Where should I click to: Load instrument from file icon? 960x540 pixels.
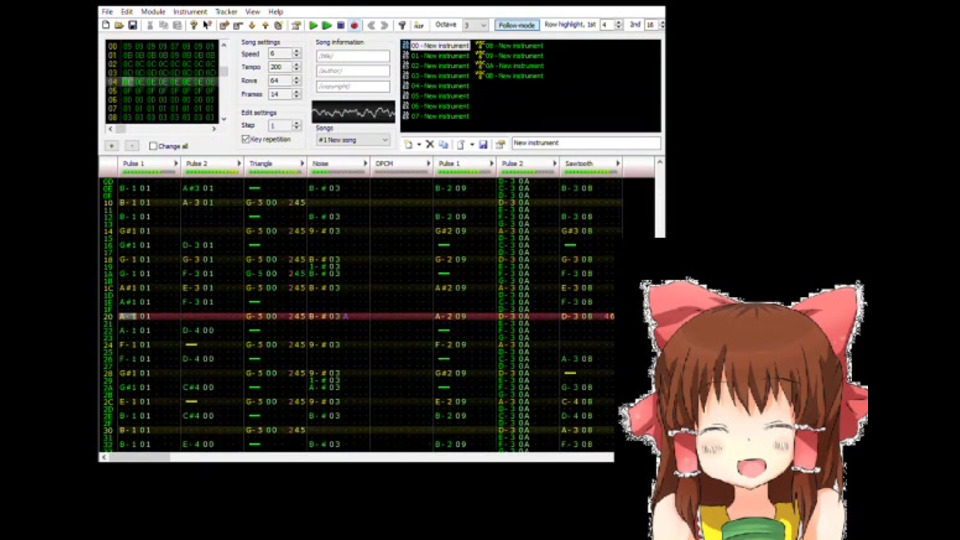(461, 144)
